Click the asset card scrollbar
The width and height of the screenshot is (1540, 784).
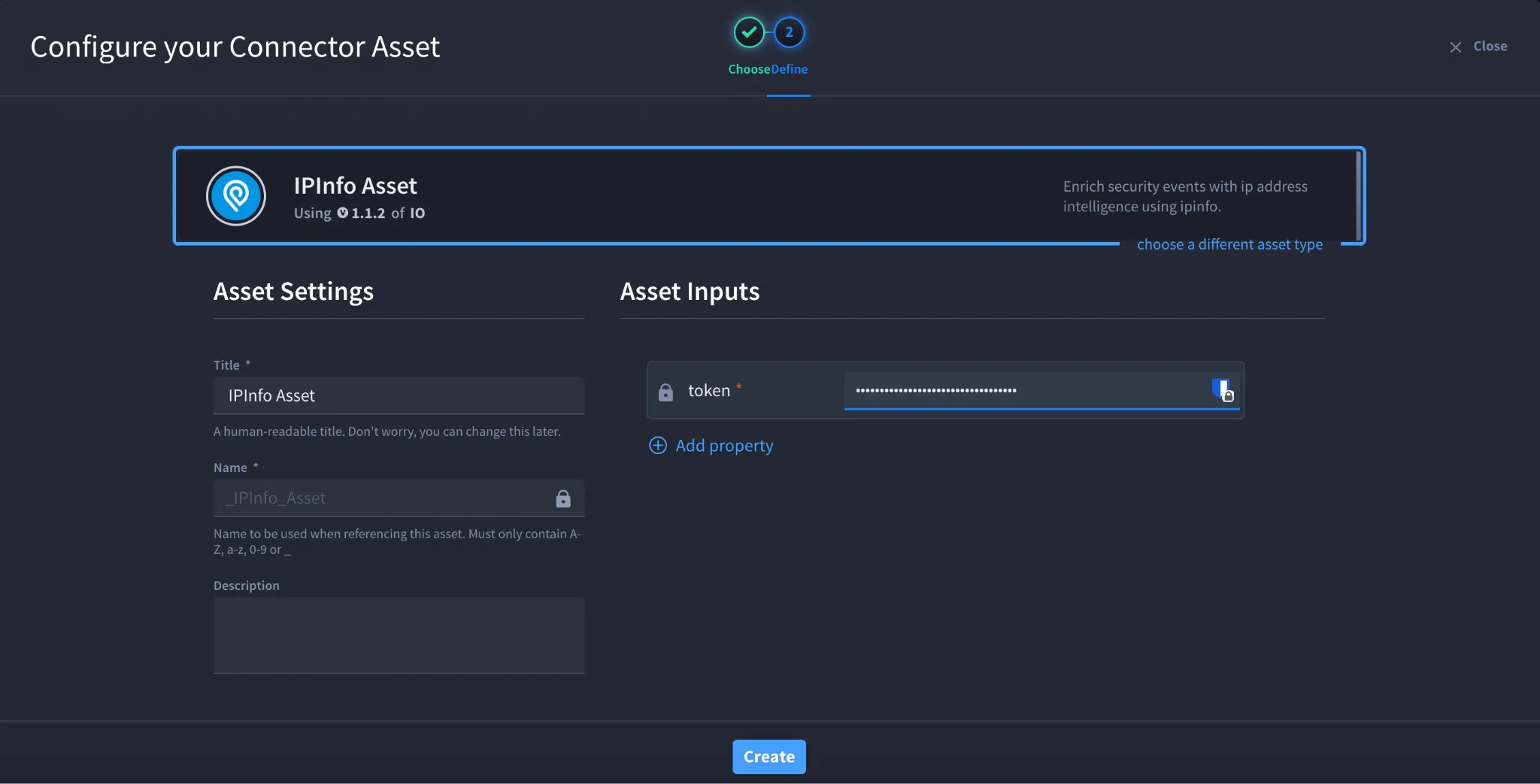pos(1358,195)
